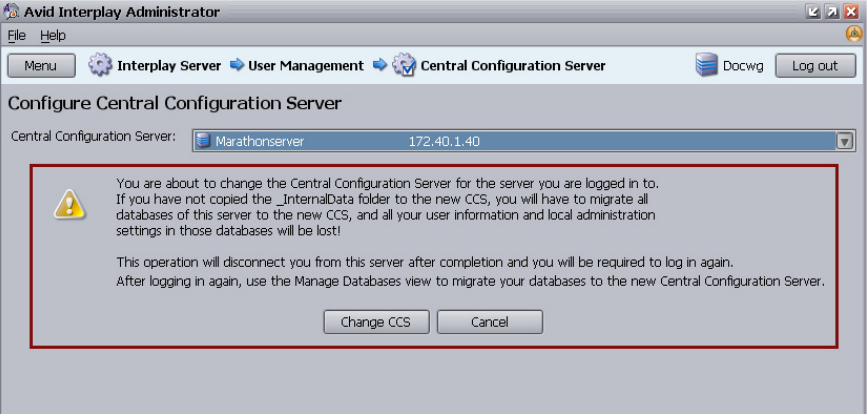Open the Central Configuration Server dropdown arrow
Image resolution: width=867 pixels, height=414 pixels.
pyautogui.click(x=844, y=142)
